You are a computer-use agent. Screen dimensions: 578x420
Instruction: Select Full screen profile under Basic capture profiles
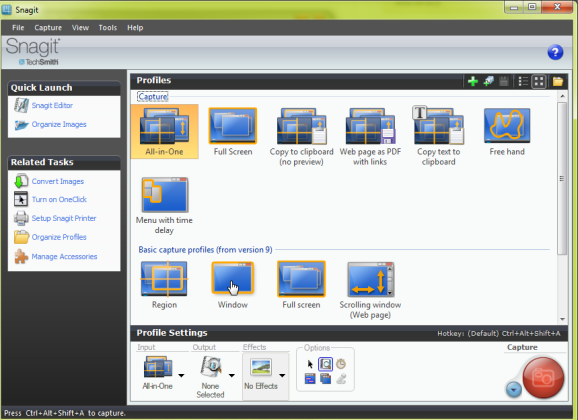301,285
